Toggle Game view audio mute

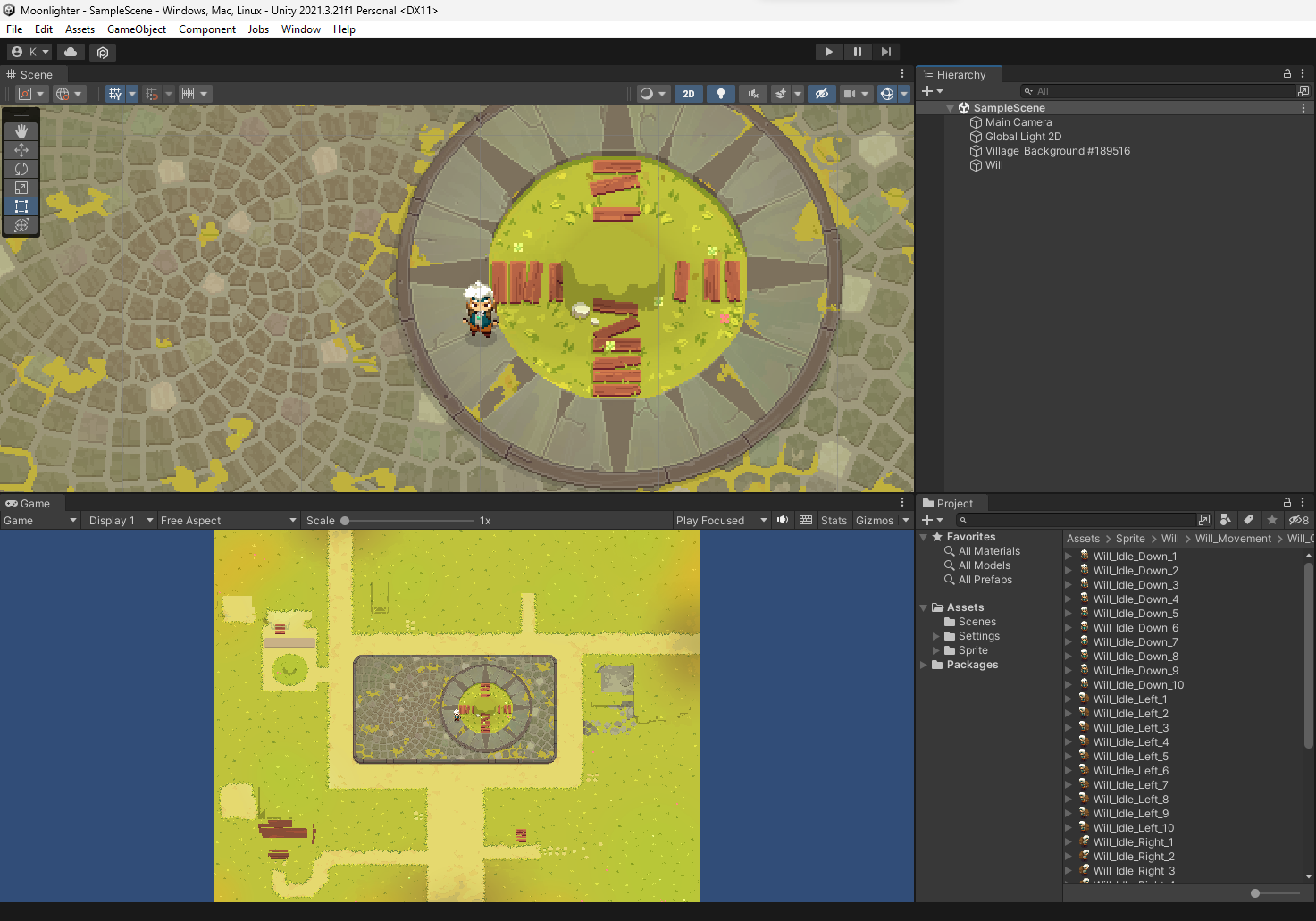click(783, 520)
